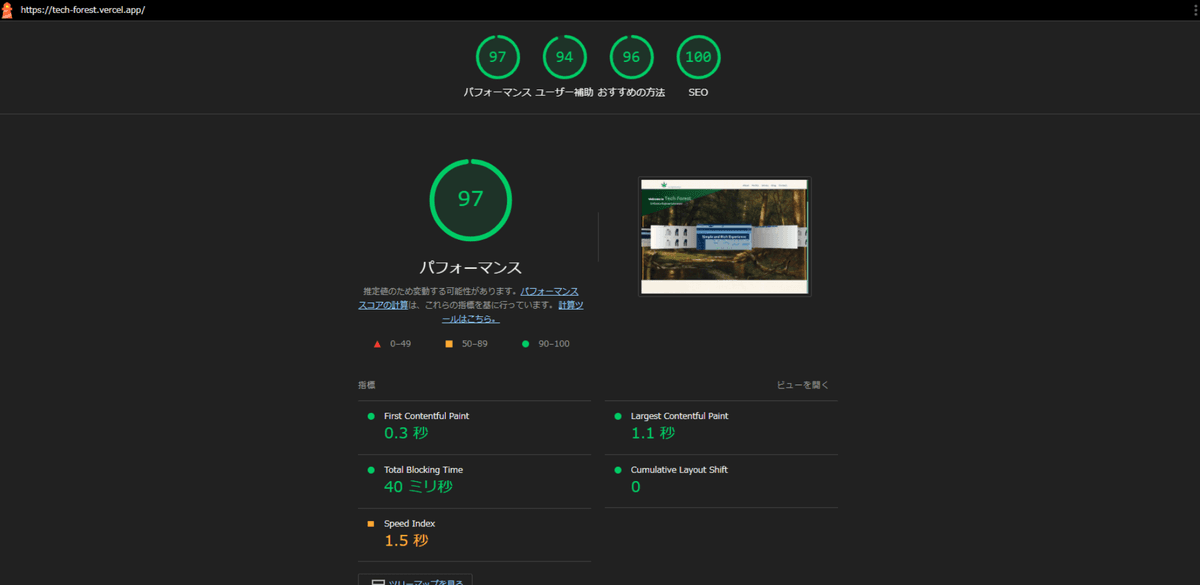The image size is (1200, 585).
Task: Click the ツリーマップを見る button
Action: click(414, 581)
